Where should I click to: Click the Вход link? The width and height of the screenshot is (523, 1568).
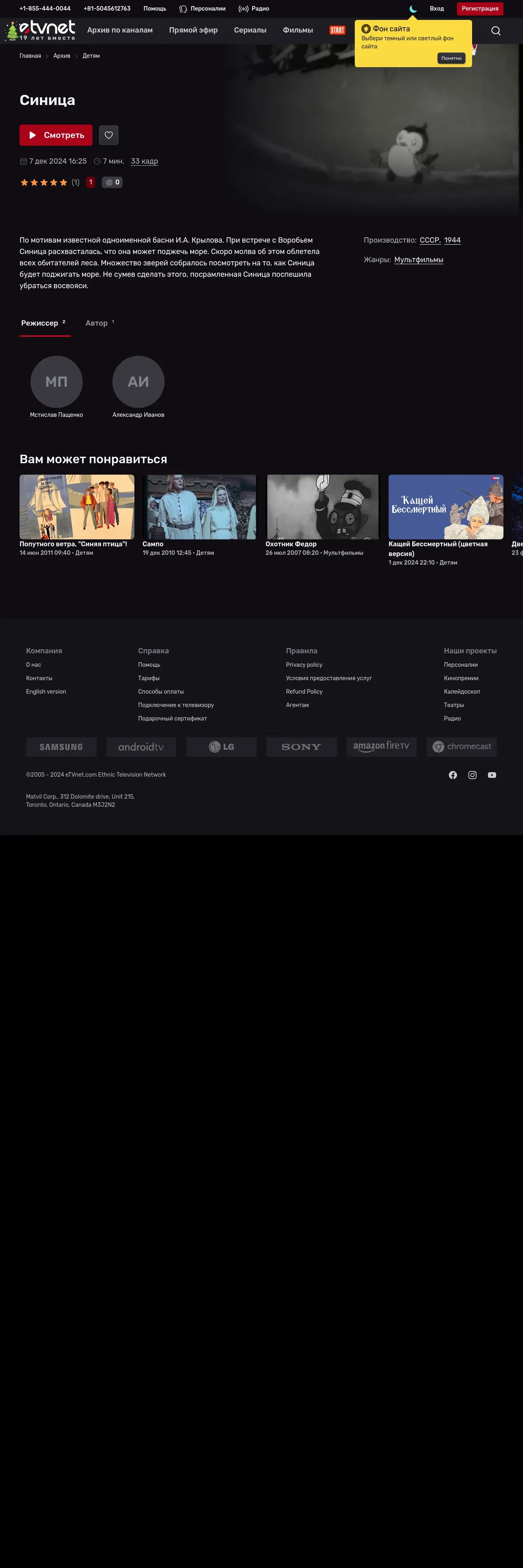tap(437, 9)
